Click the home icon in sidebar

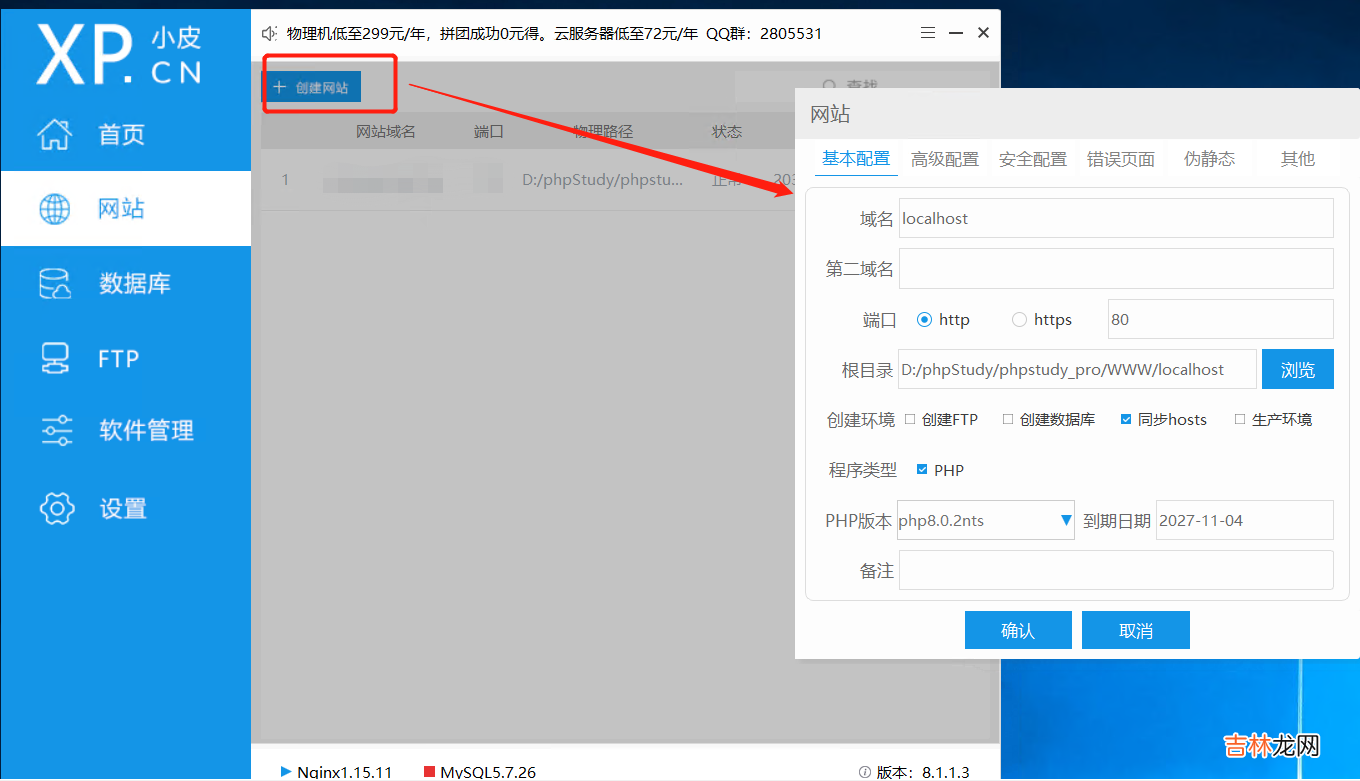(x=55, y=134)
